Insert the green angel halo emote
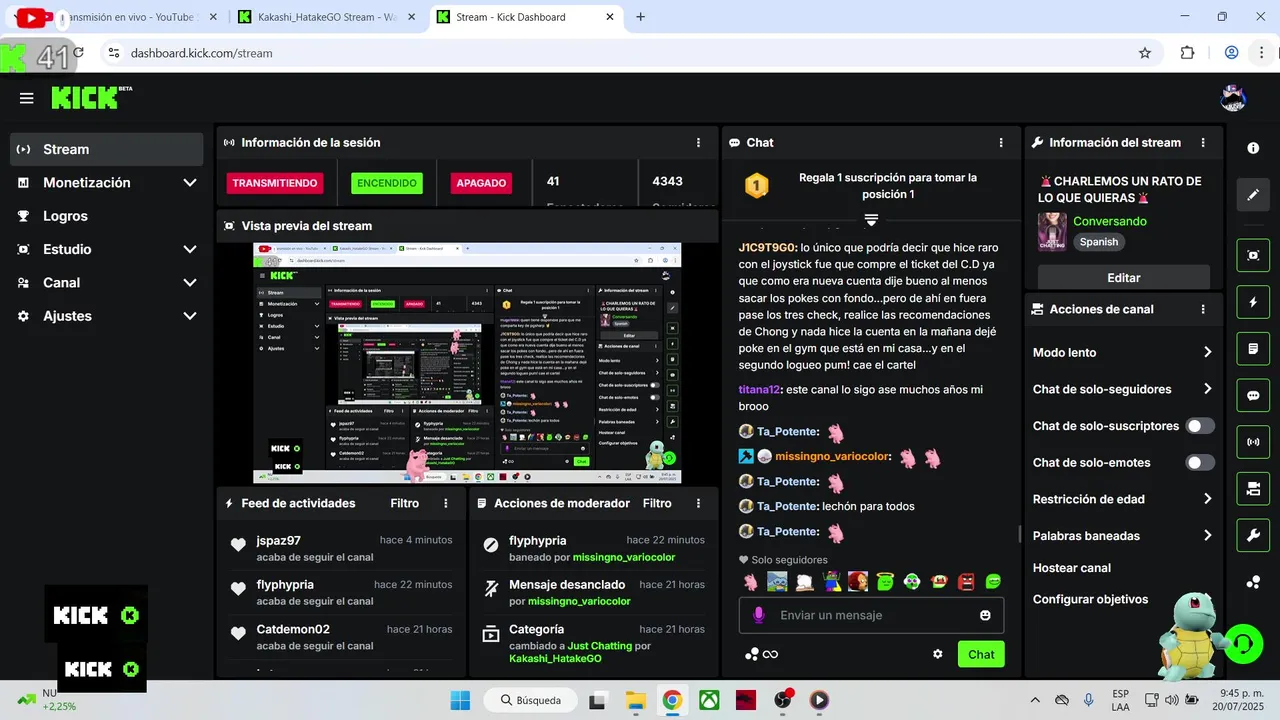 pos(885,581)
